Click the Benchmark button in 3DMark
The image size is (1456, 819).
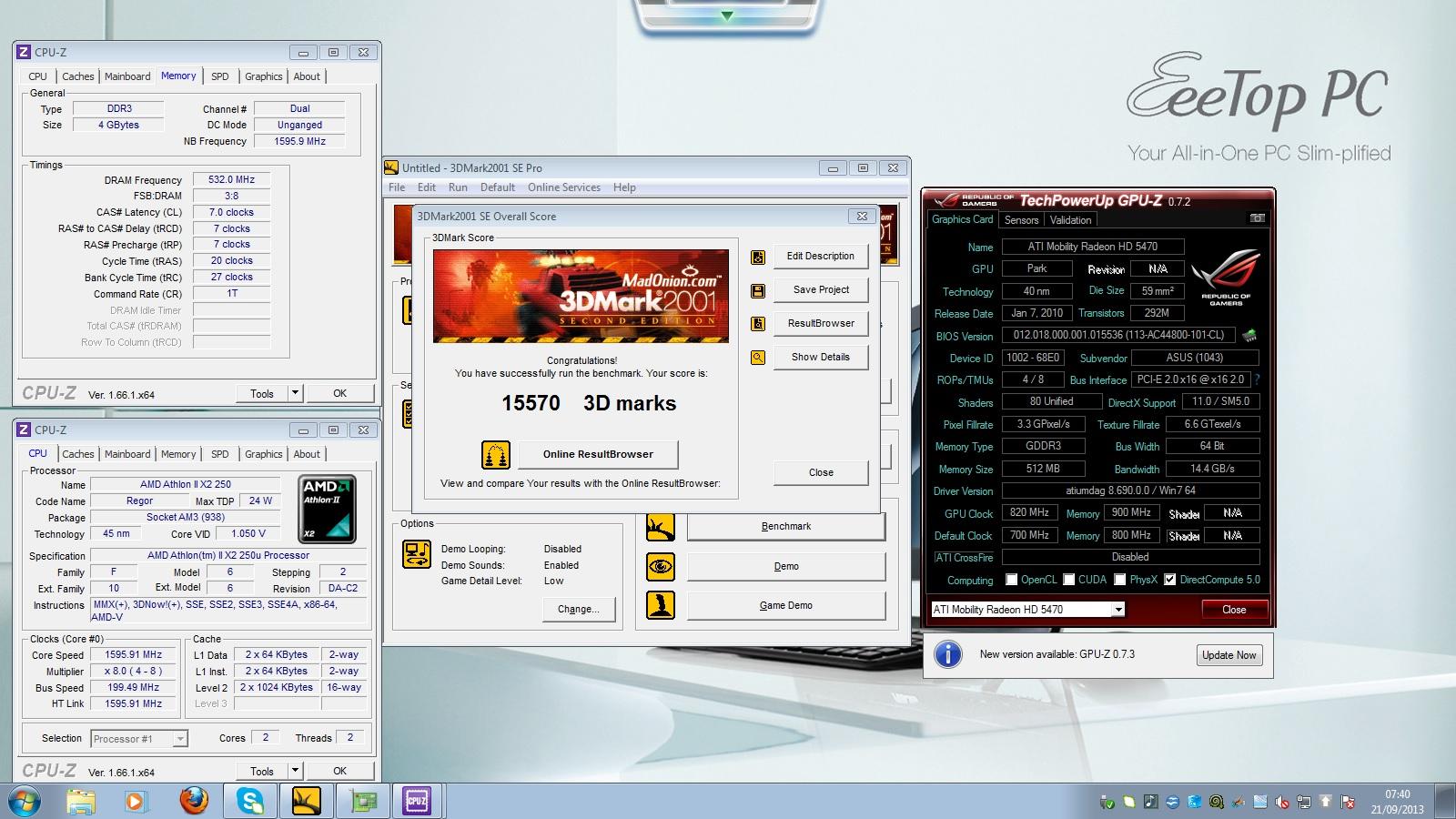click(x=786, y=527)
